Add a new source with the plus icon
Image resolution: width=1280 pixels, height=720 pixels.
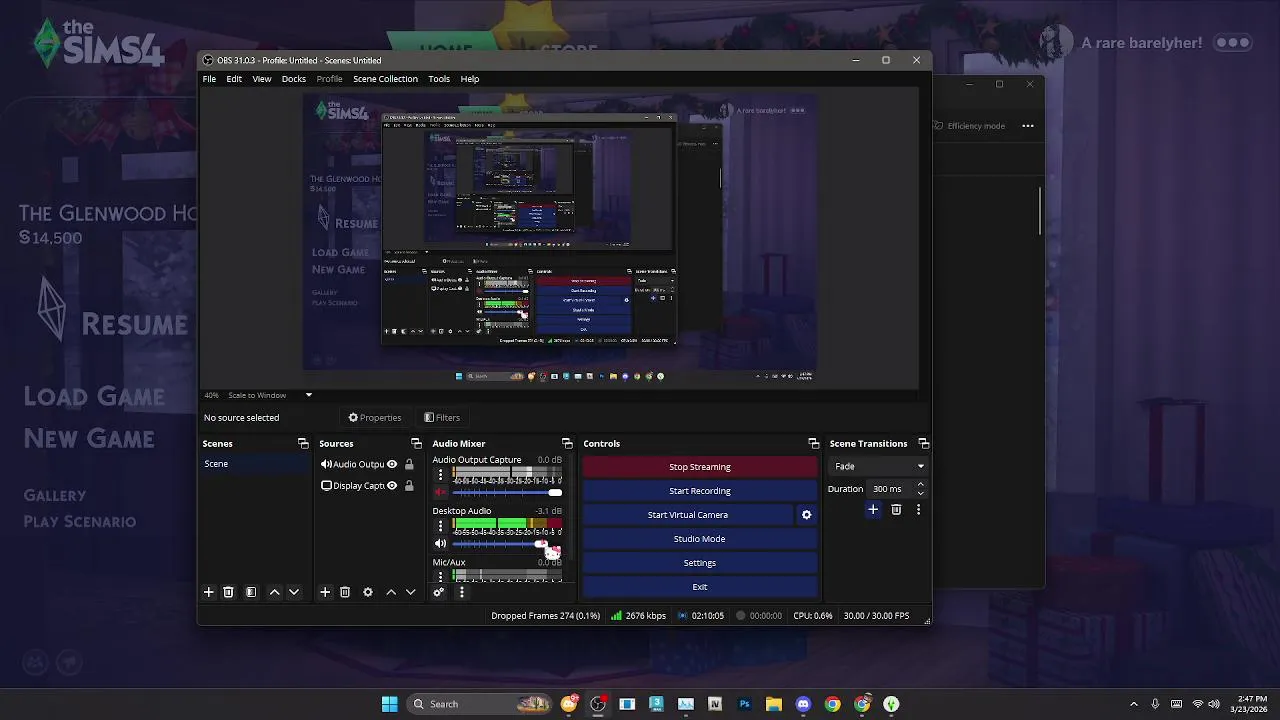325,592
